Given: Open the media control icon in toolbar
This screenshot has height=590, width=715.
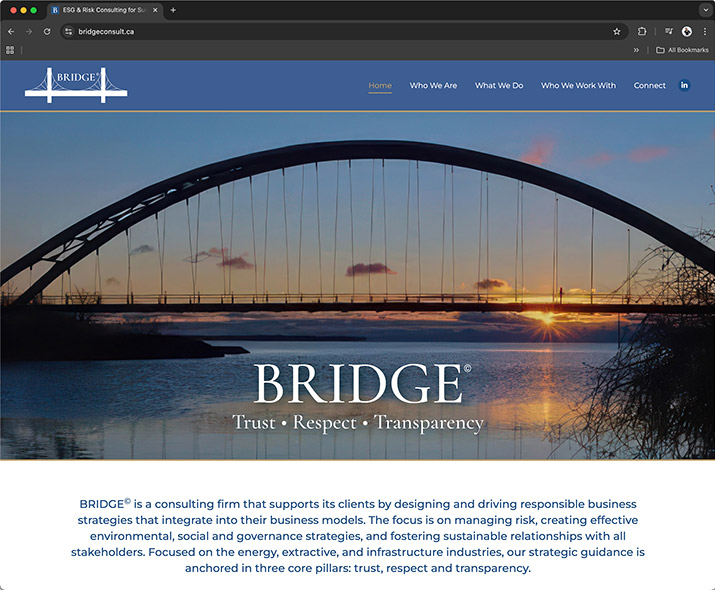Looking at the screenshot, I should point(669,31).
